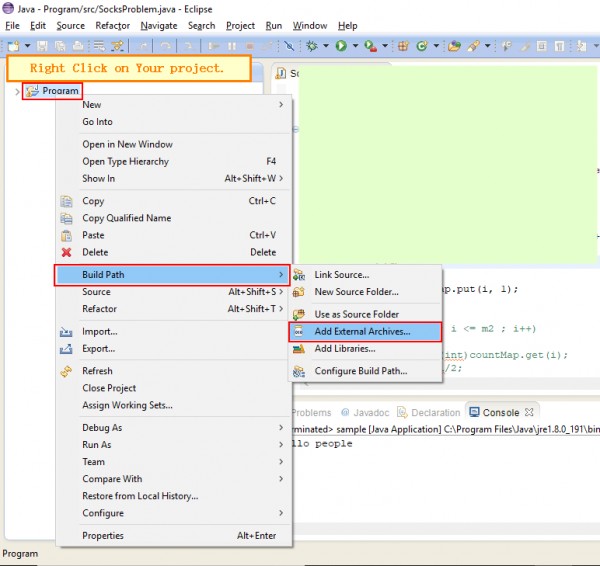Click the Add Libraries books icon
Screen dimensions: 600x566
(299, 349)
